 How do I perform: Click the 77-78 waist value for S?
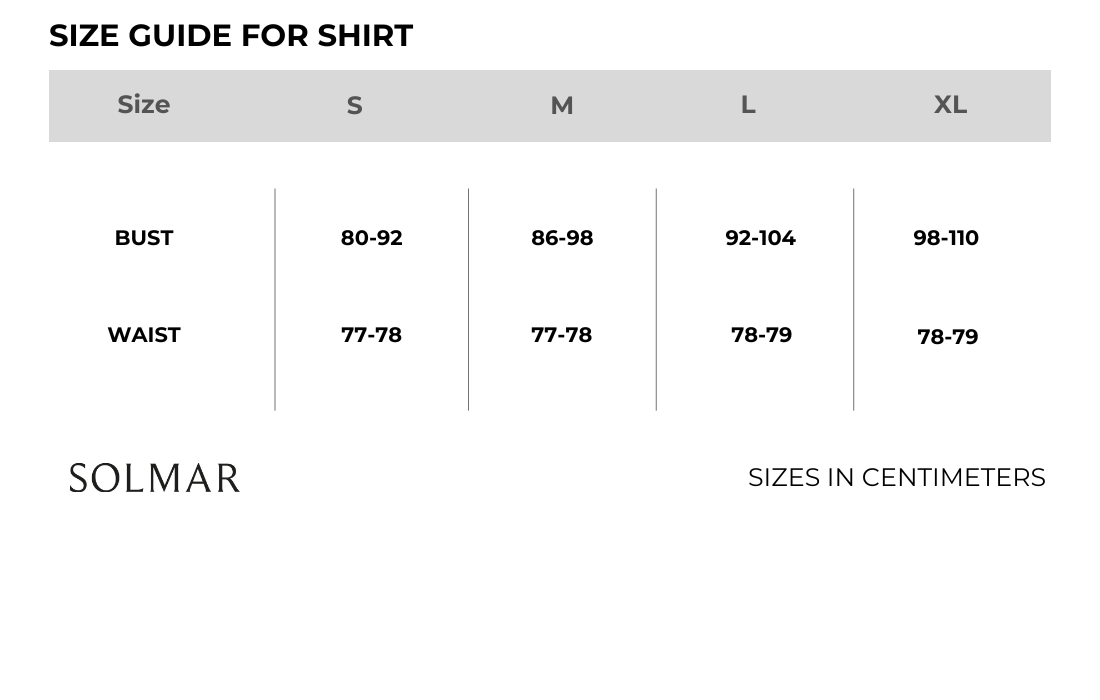pyautogui.click(x=371, y=335)
